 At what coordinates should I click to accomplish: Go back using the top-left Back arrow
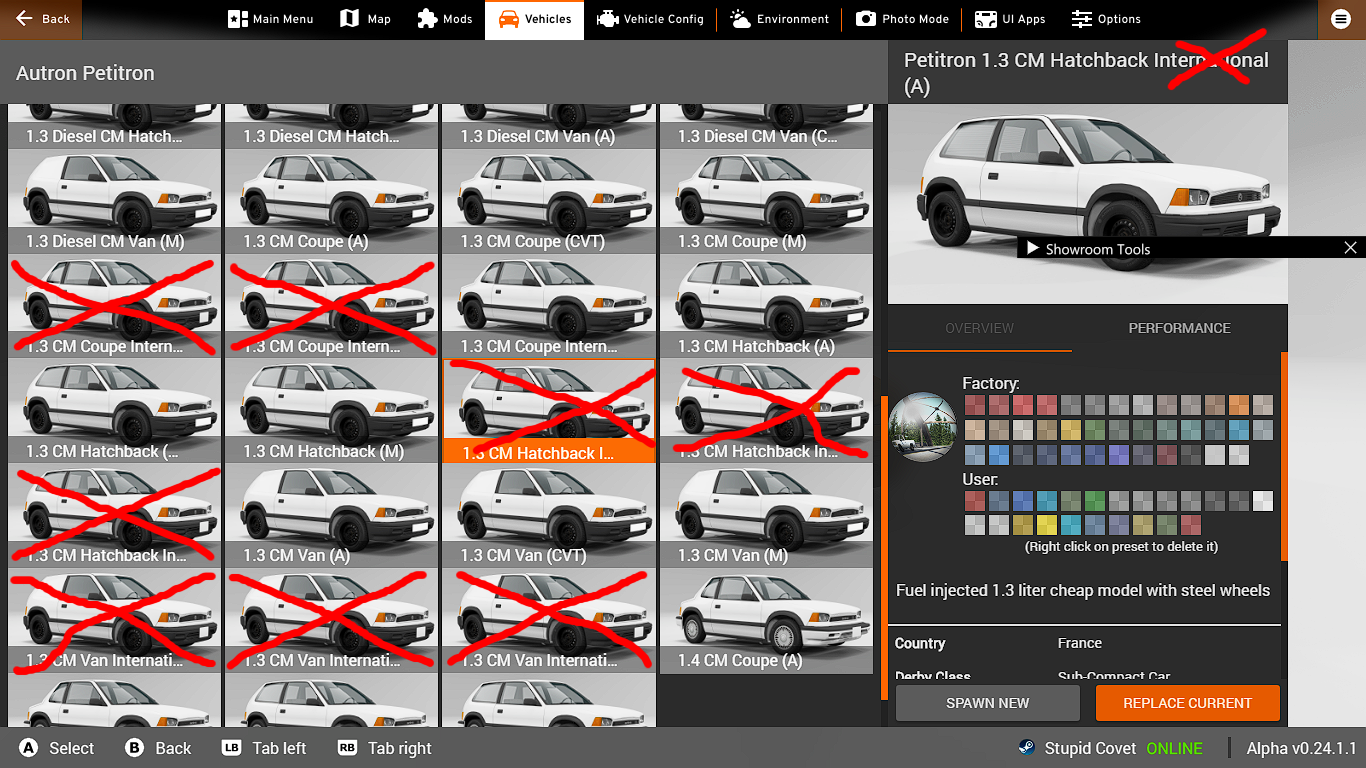click(x=42, y=19)
